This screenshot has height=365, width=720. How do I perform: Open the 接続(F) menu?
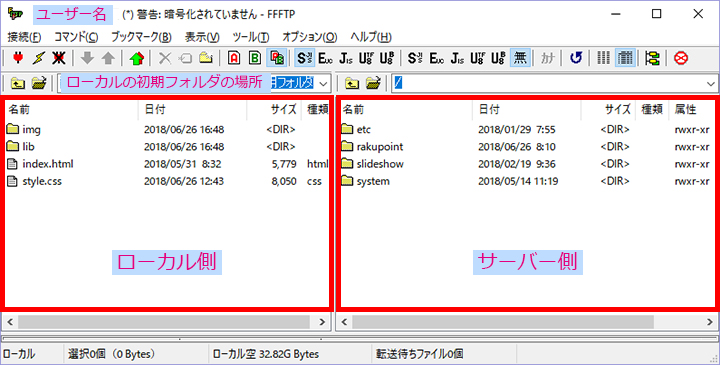(x=24, y=37)
